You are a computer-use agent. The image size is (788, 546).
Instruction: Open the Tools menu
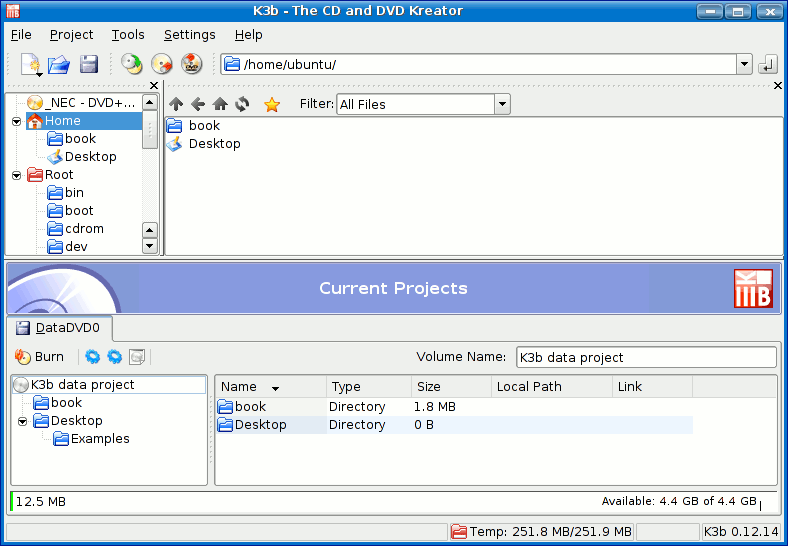tap(128, 35)
